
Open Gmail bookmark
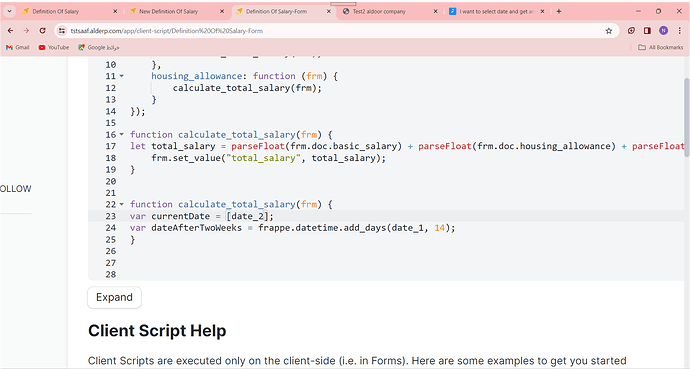[x=18, y=47]
